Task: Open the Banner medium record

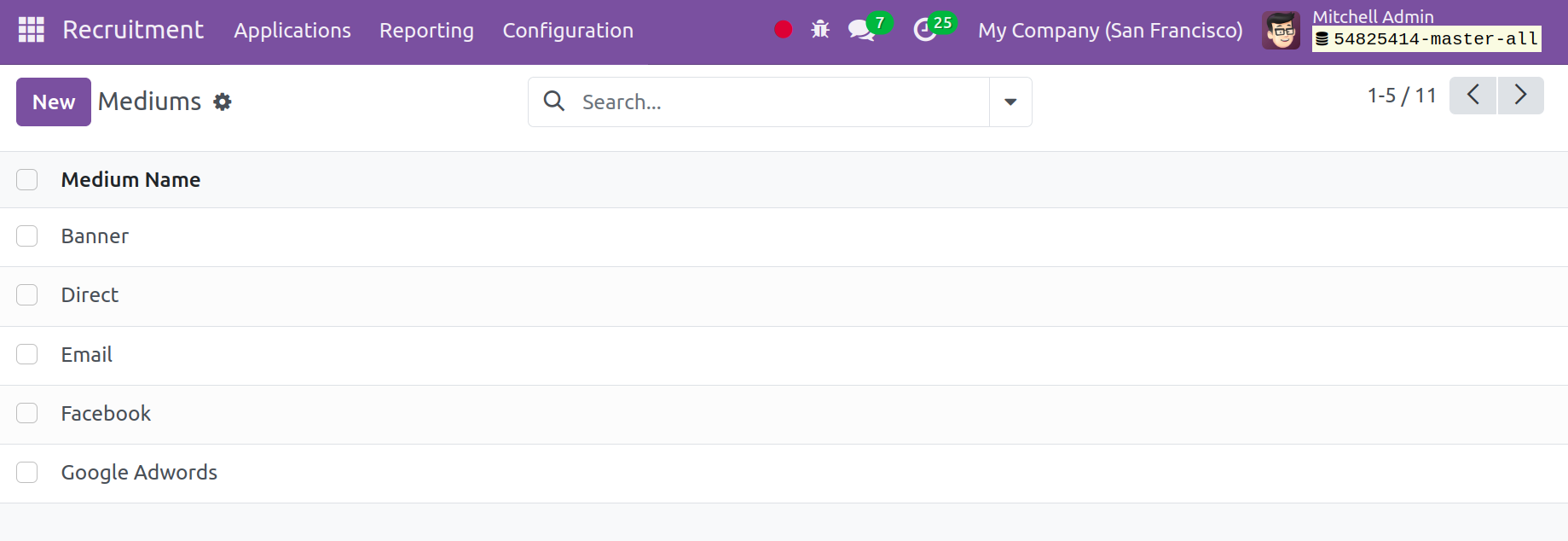Action: [x=95, y=236]
